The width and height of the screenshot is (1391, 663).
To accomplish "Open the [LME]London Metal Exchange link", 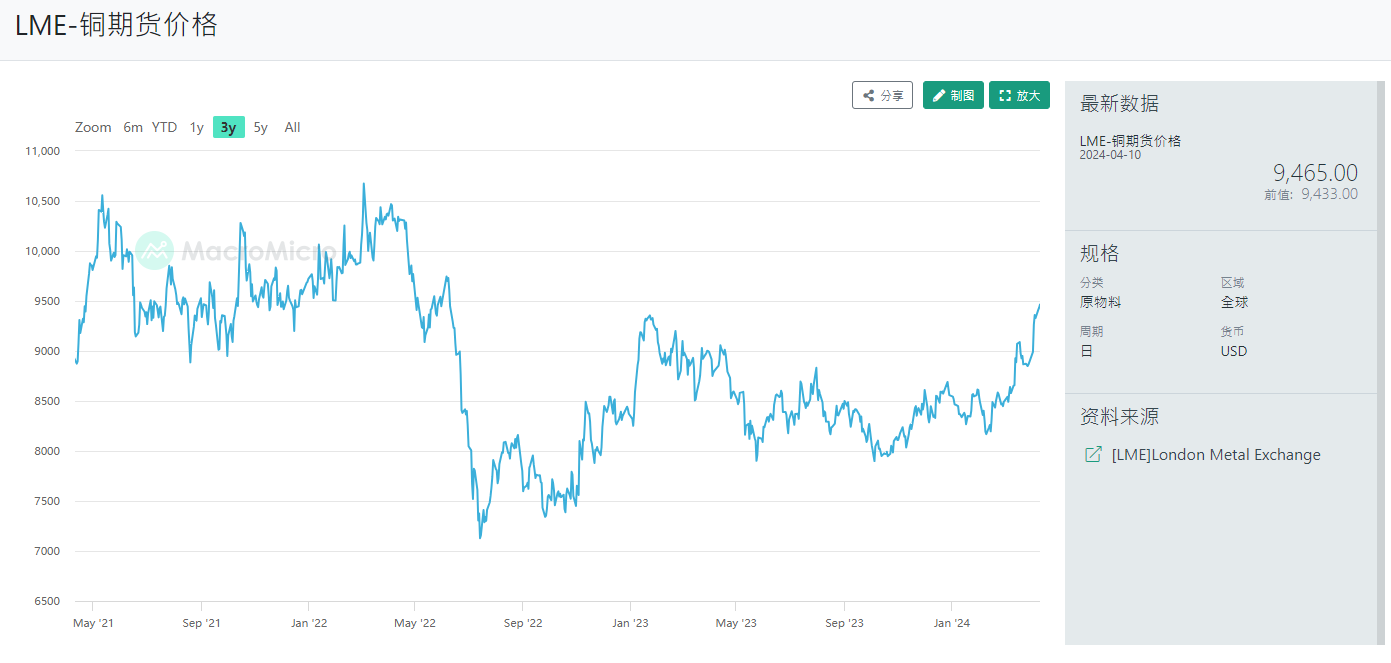I will click(1215, 455).
